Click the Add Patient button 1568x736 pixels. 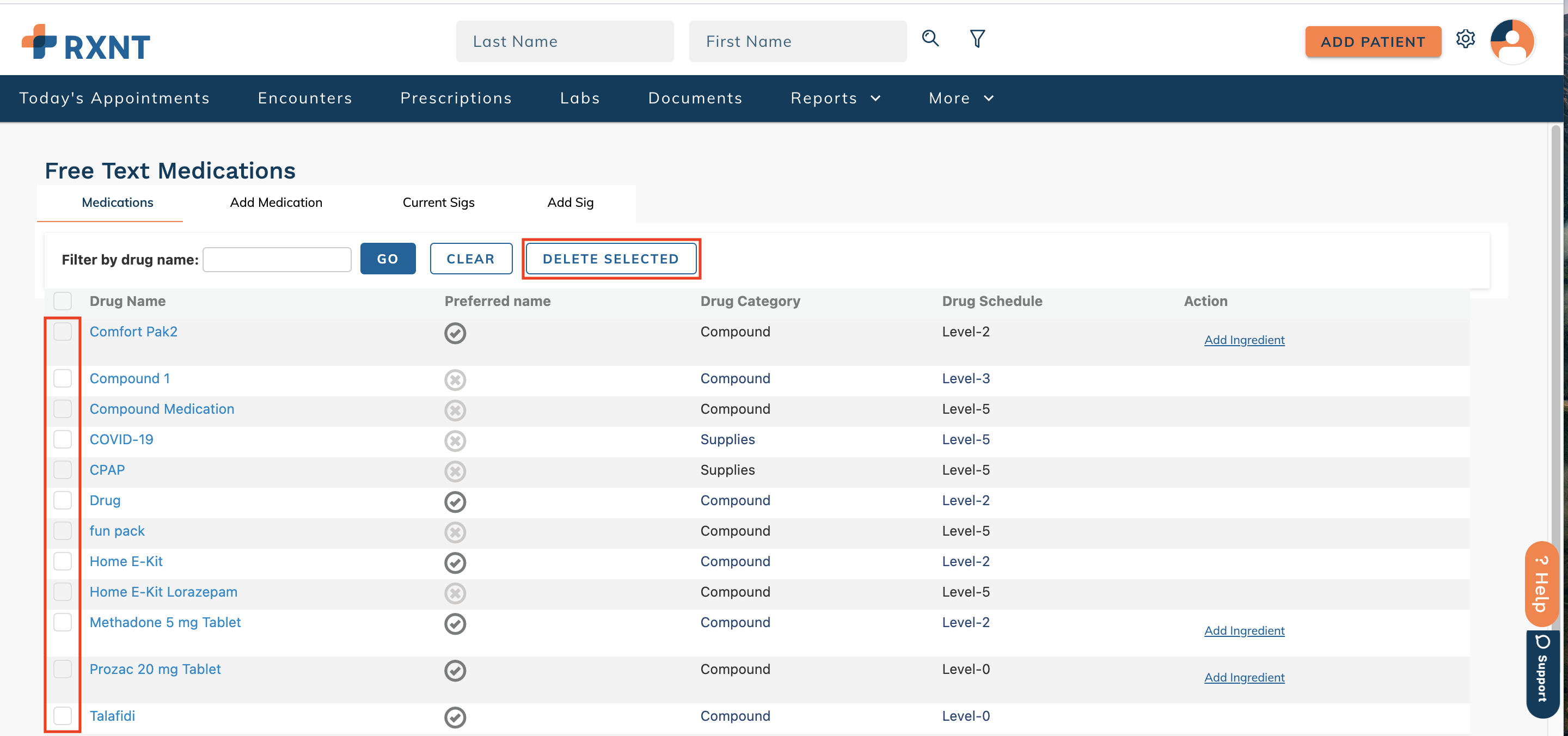(x=1373, y=42)
